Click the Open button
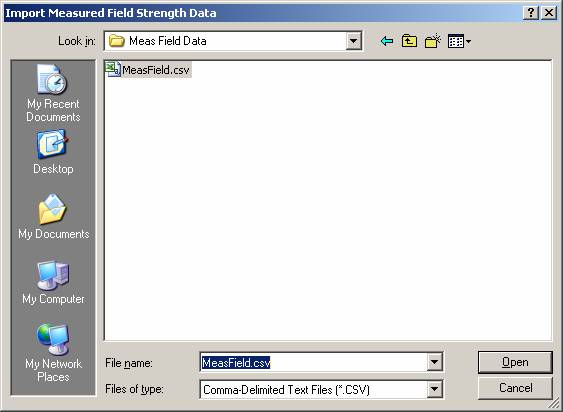This screenshot has height=412, width=563. pyautogui.click(x=515, y=362)
